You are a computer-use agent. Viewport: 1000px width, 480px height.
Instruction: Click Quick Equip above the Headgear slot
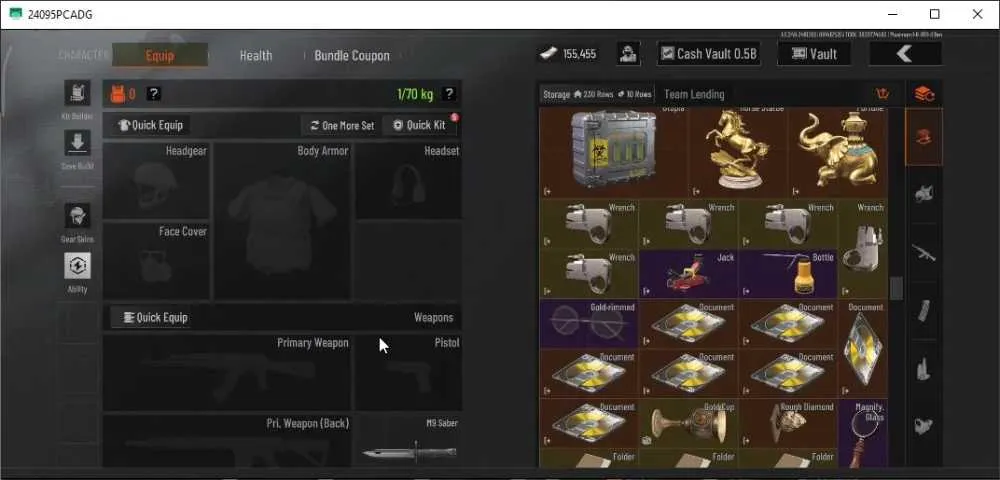151,126
